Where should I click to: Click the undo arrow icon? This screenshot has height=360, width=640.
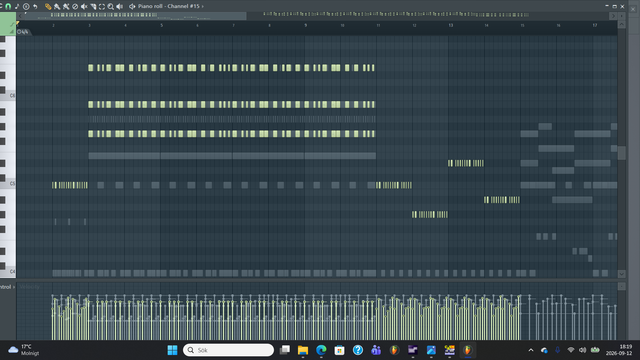(35, 6)
